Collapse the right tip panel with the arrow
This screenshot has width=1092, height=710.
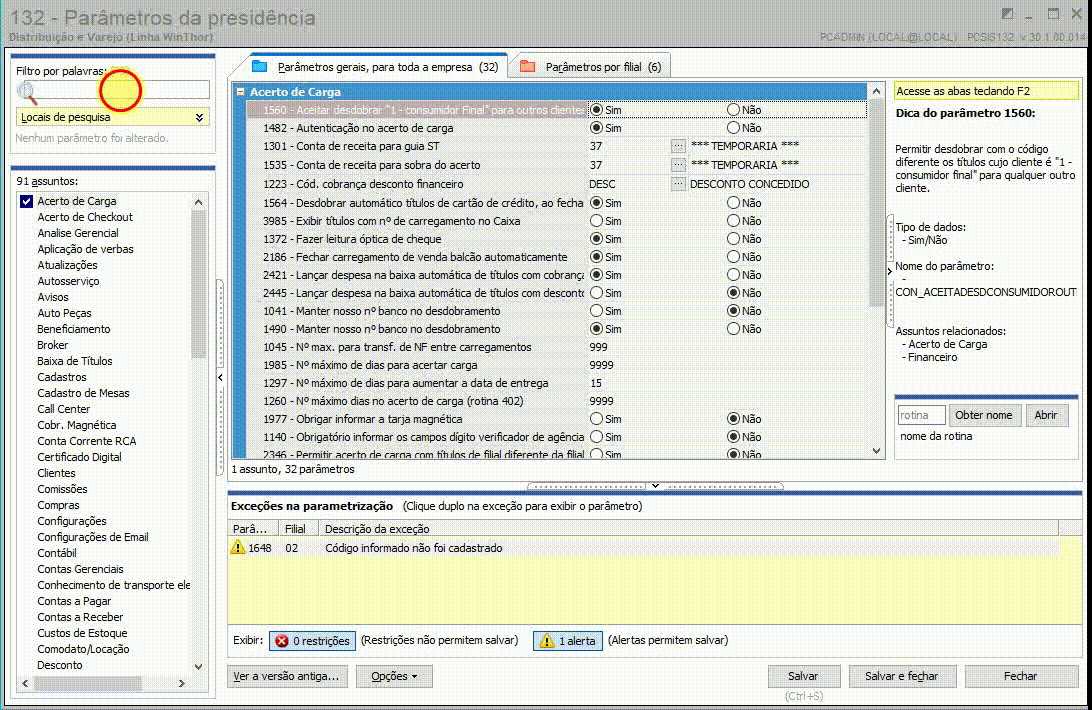(889, 271)
